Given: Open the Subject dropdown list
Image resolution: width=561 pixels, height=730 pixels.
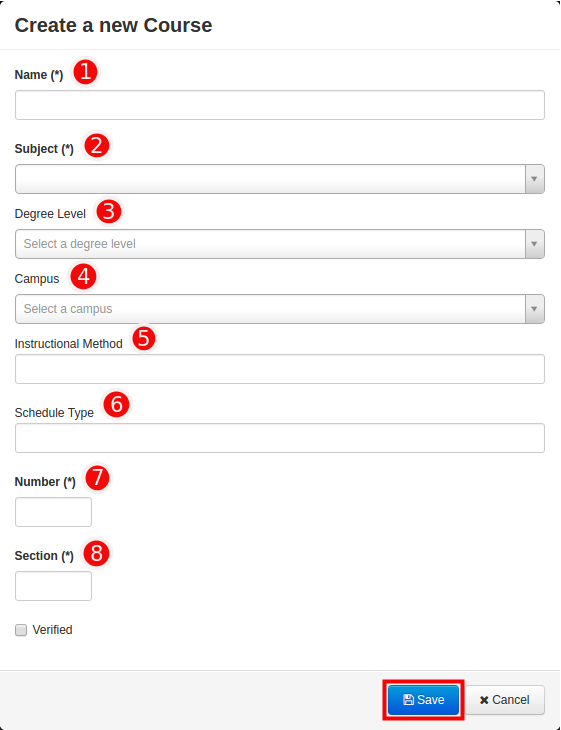Looking at the screenshot, I should coord(280,179).
